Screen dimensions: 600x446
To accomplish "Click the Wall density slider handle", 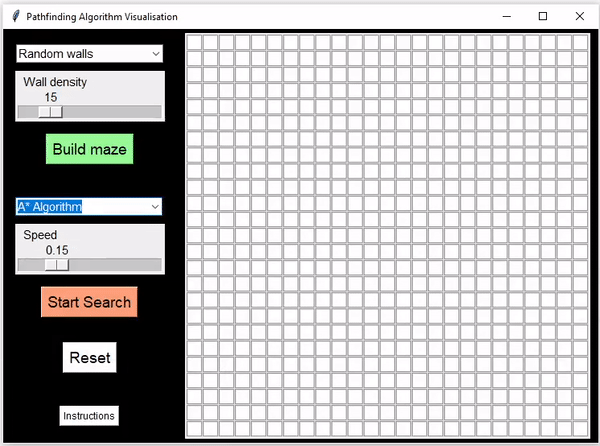I will (50, 112).
